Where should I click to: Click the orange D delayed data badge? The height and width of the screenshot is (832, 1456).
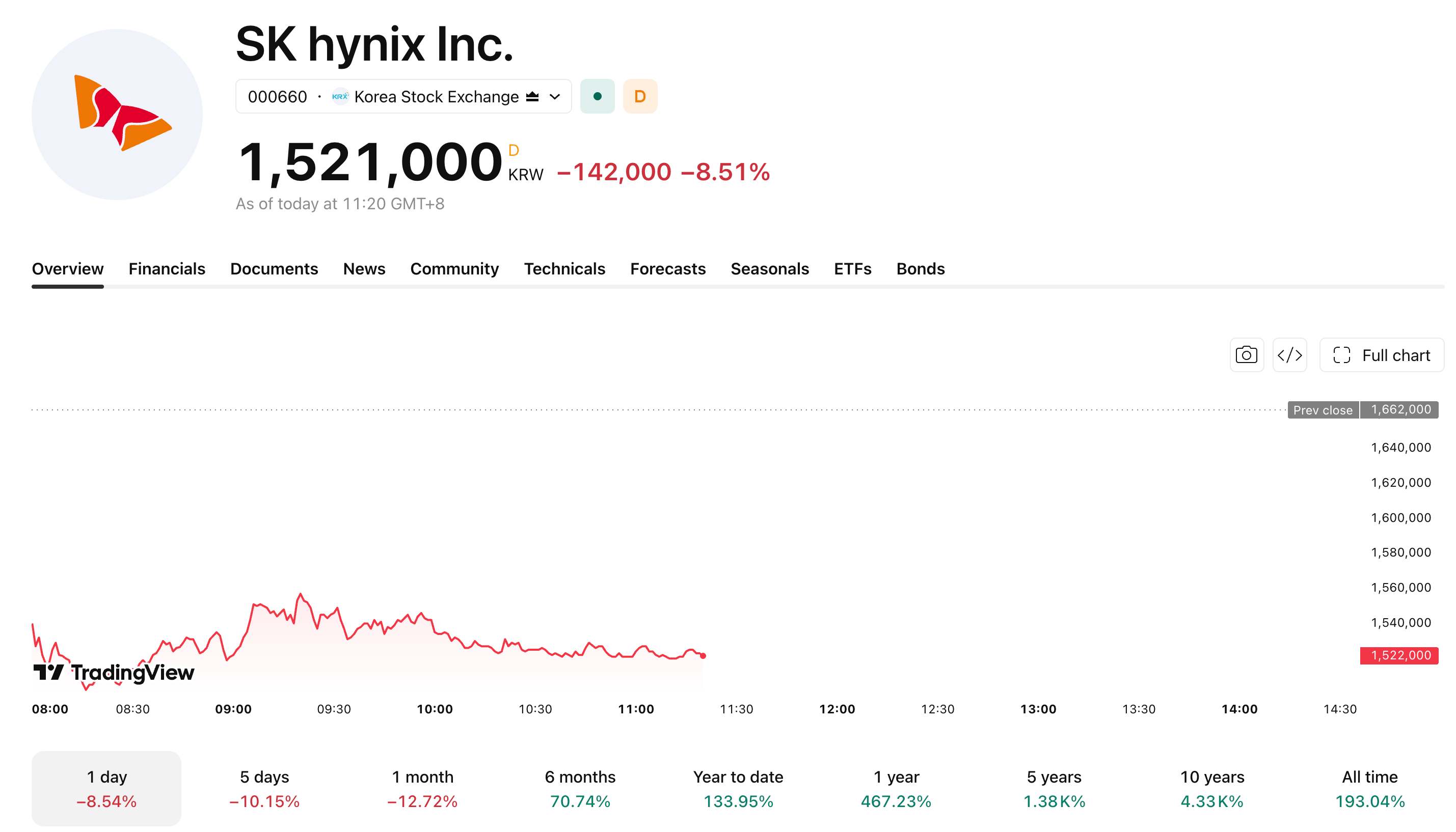tap(640, 97)
